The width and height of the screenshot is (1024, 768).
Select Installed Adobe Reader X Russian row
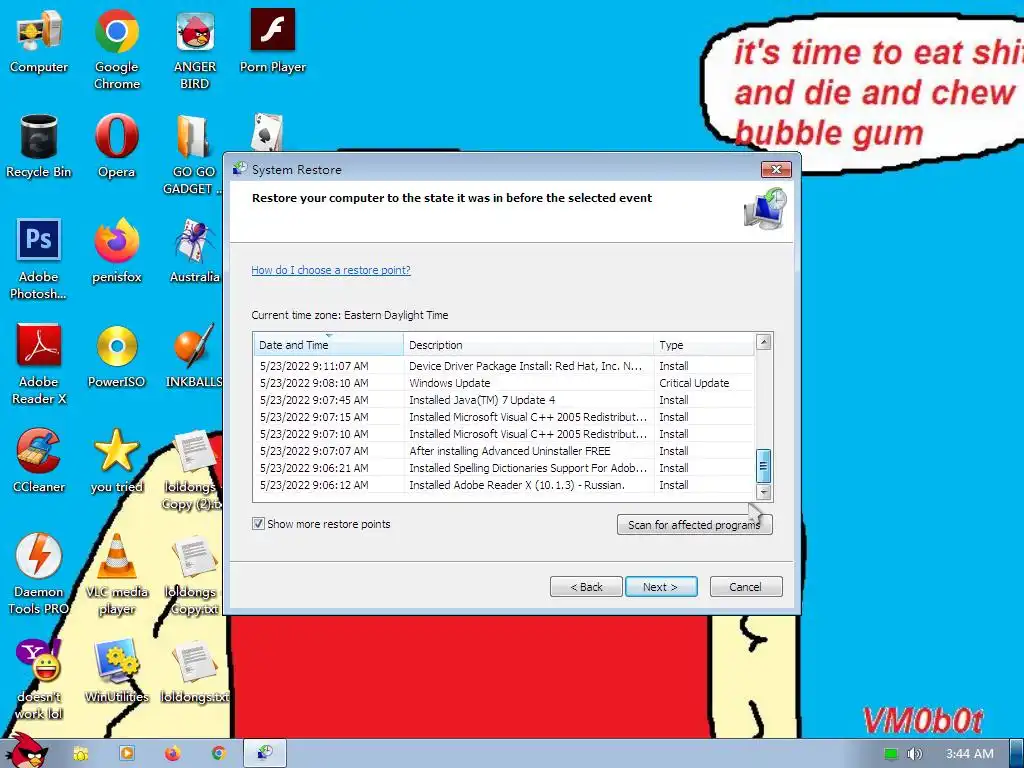(504, 485)
